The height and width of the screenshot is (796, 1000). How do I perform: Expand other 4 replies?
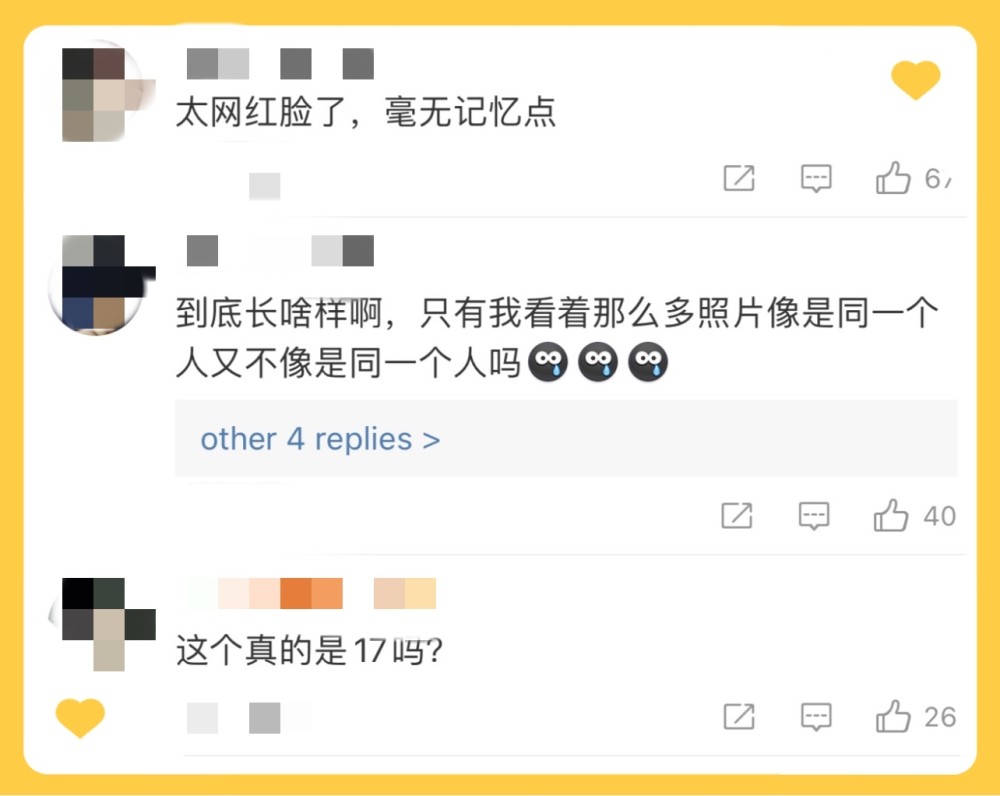click(320, 439)
